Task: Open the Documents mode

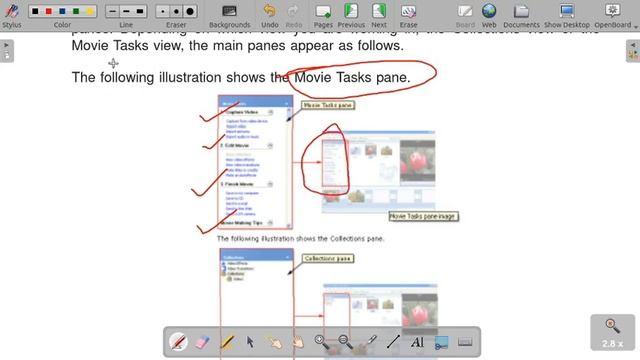Action: 521,16
